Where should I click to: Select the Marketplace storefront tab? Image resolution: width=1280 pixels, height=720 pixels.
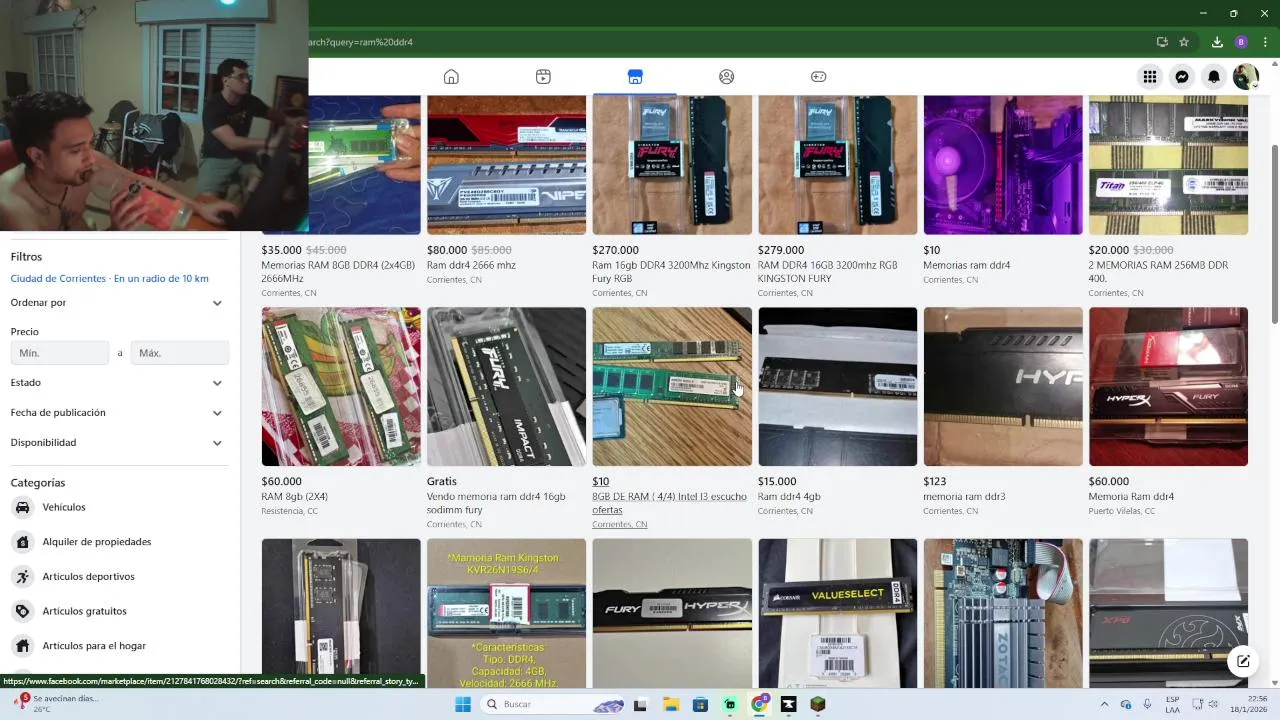point(635,77)
